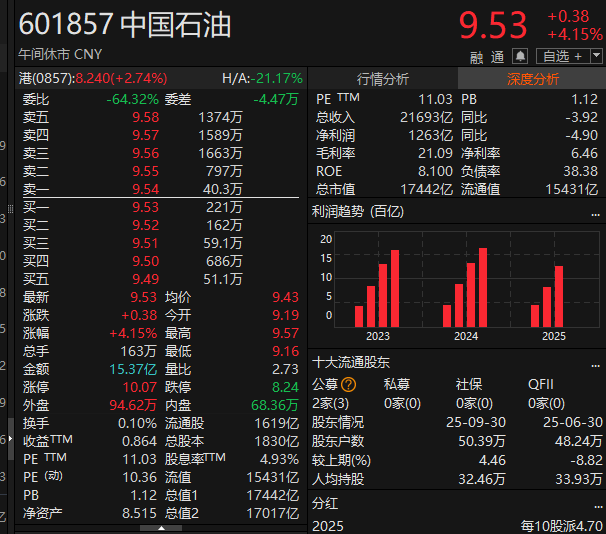Click the price alert bell icon
Viewport: 606px width, 534px height.
pyautogui.click(x=520, y=56)
